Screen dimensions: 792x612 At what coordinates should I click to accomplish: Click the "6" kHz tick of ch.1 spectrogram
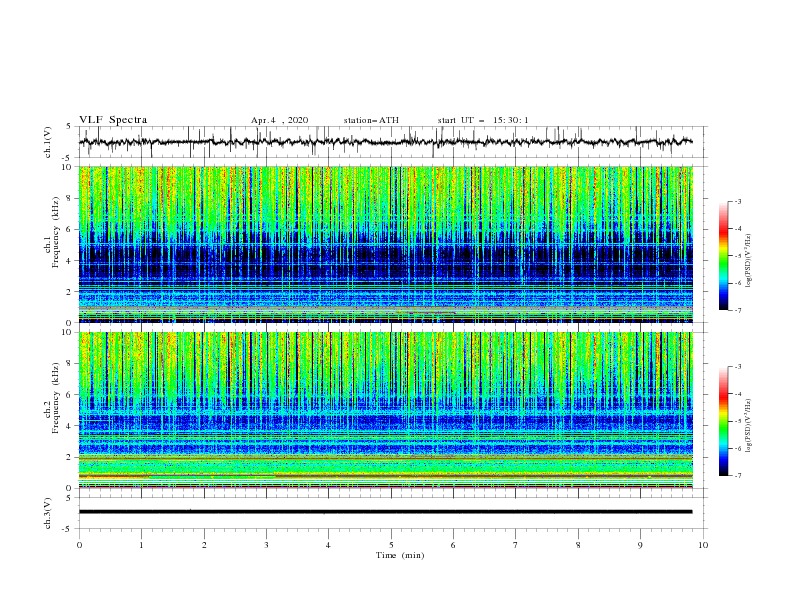pyautogui.click(x=70, y=230)
